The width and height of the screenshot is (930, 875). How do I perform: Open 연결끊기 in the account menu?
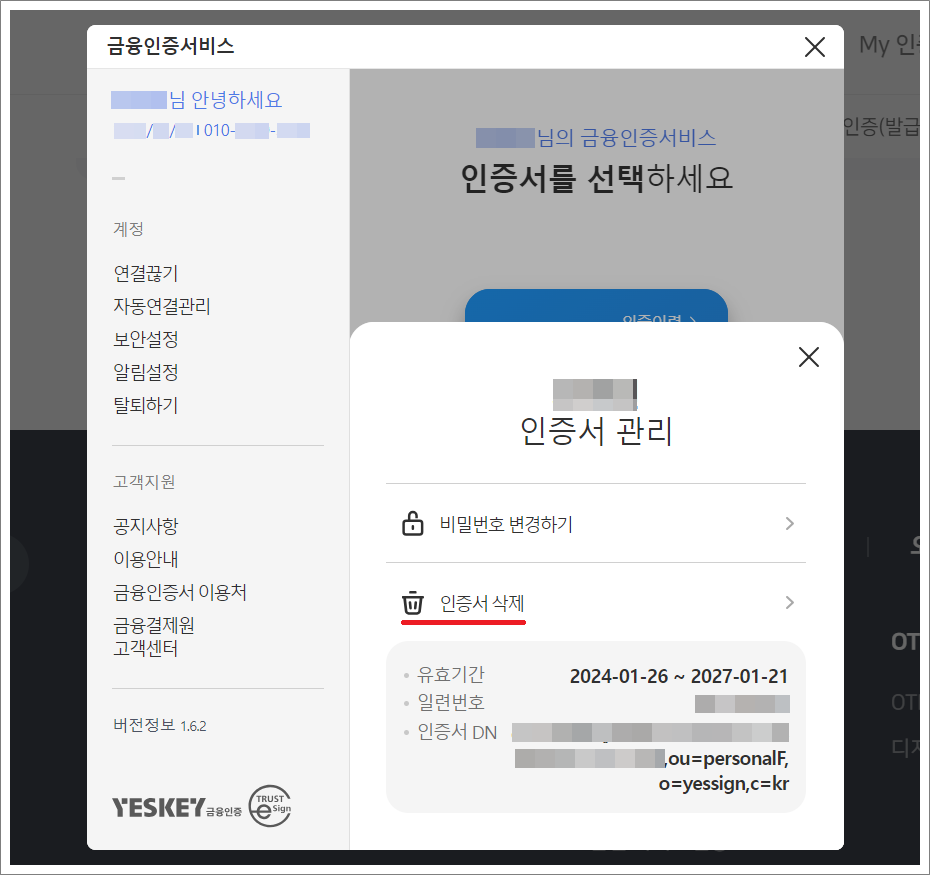[x=146, y=273]
